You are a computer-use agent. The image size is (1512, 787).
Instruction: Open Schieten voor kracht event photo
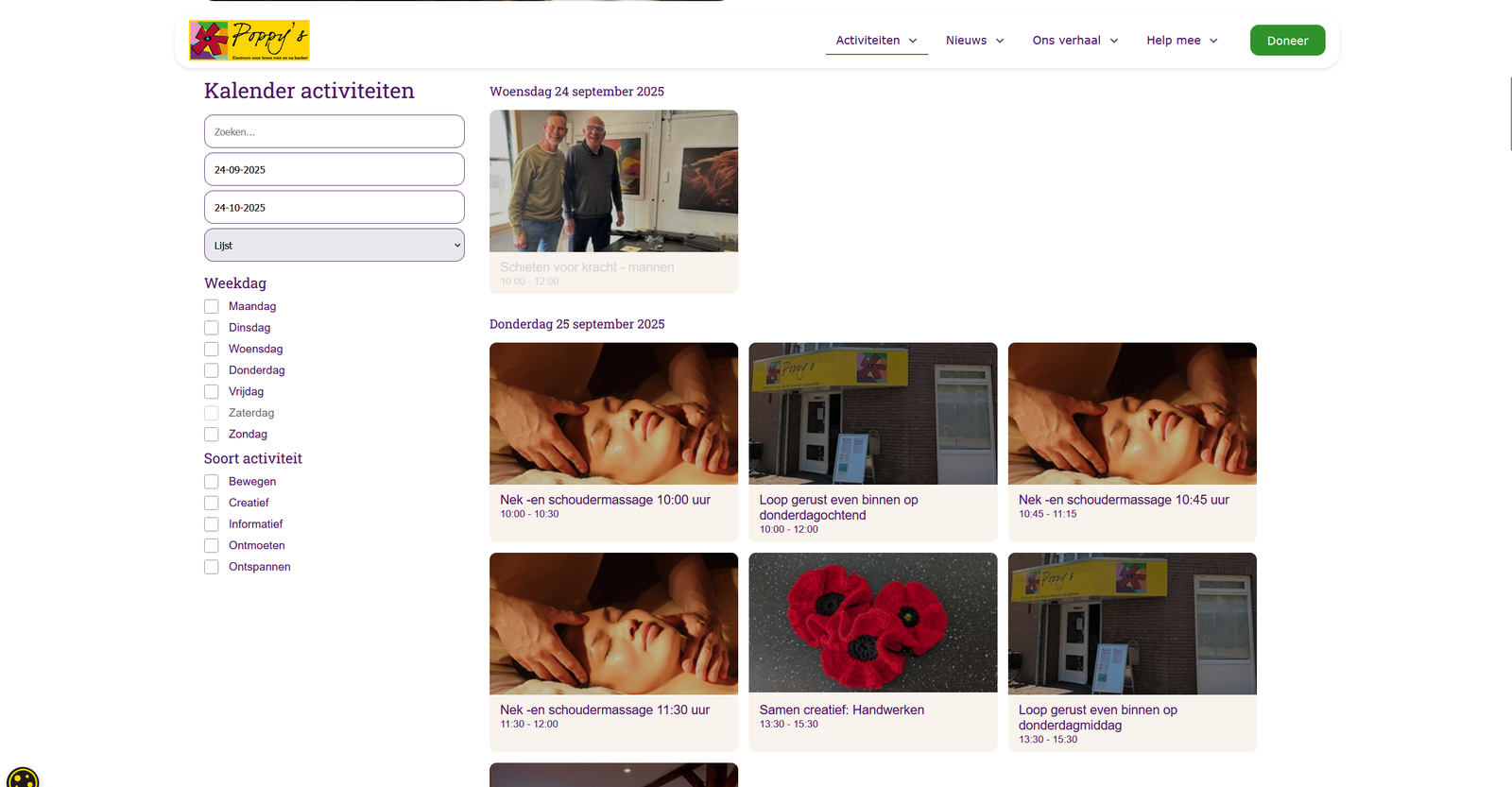click(613, 180)
